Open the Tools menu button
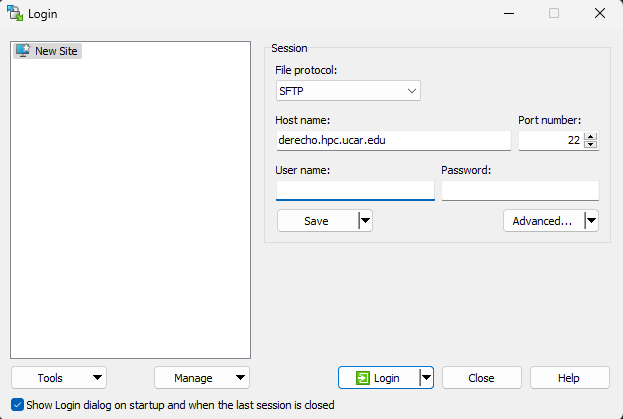The height and width of the screenshot is (419, 623). click(x=59, y=378)
